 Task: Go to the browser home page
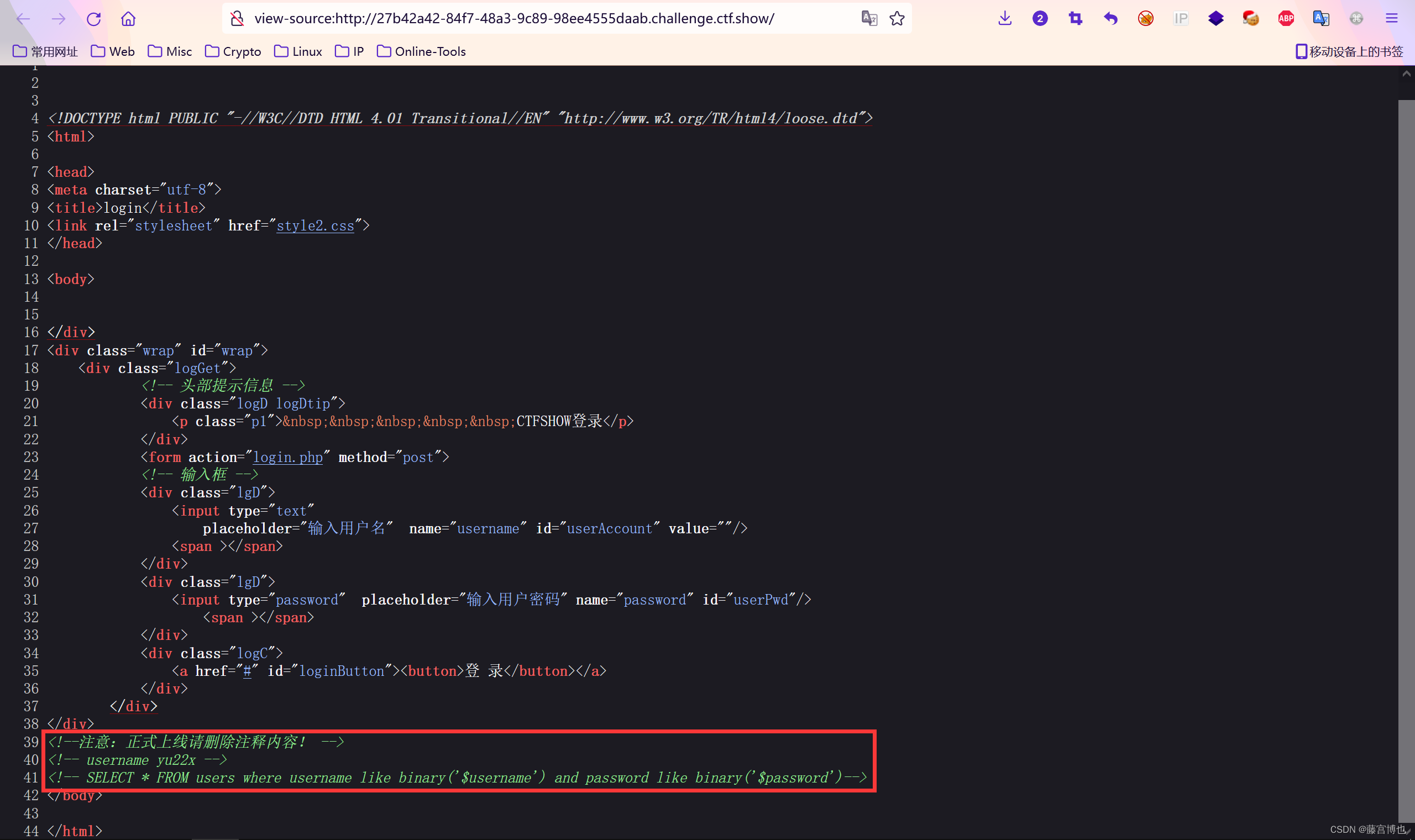coord(128,19)
